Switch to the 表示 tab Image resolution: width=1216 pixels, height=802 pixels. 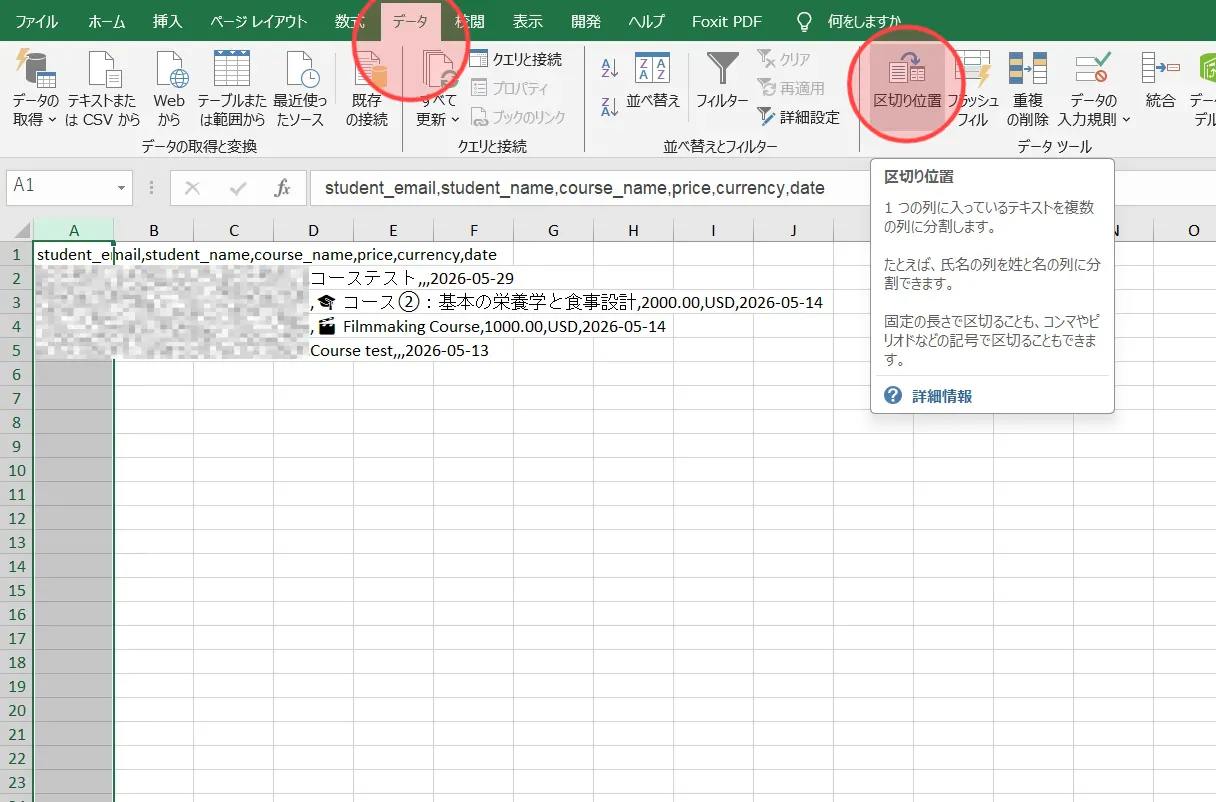click(x=527, y=21)
